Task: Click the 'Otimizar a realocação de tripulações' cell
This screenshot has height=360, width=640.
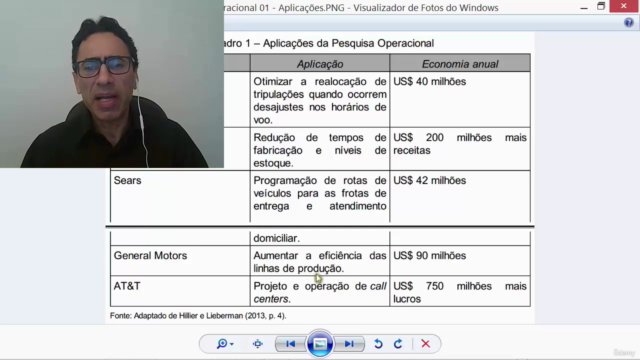Action: (320, 100)
